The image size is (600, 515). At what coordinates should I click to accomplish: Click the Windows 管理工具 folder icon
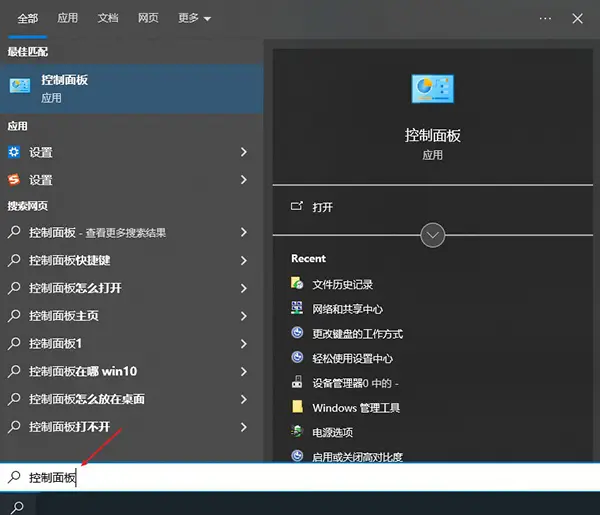pyautogui.click(x=297, y=407)
